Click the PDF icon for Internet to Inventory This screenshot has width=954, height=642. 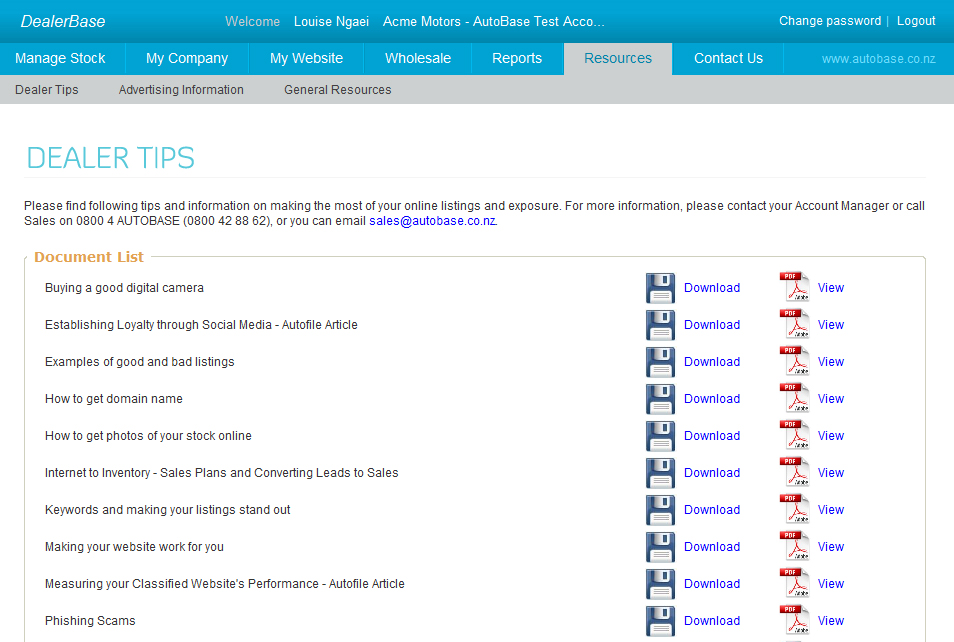coord(794,472)
